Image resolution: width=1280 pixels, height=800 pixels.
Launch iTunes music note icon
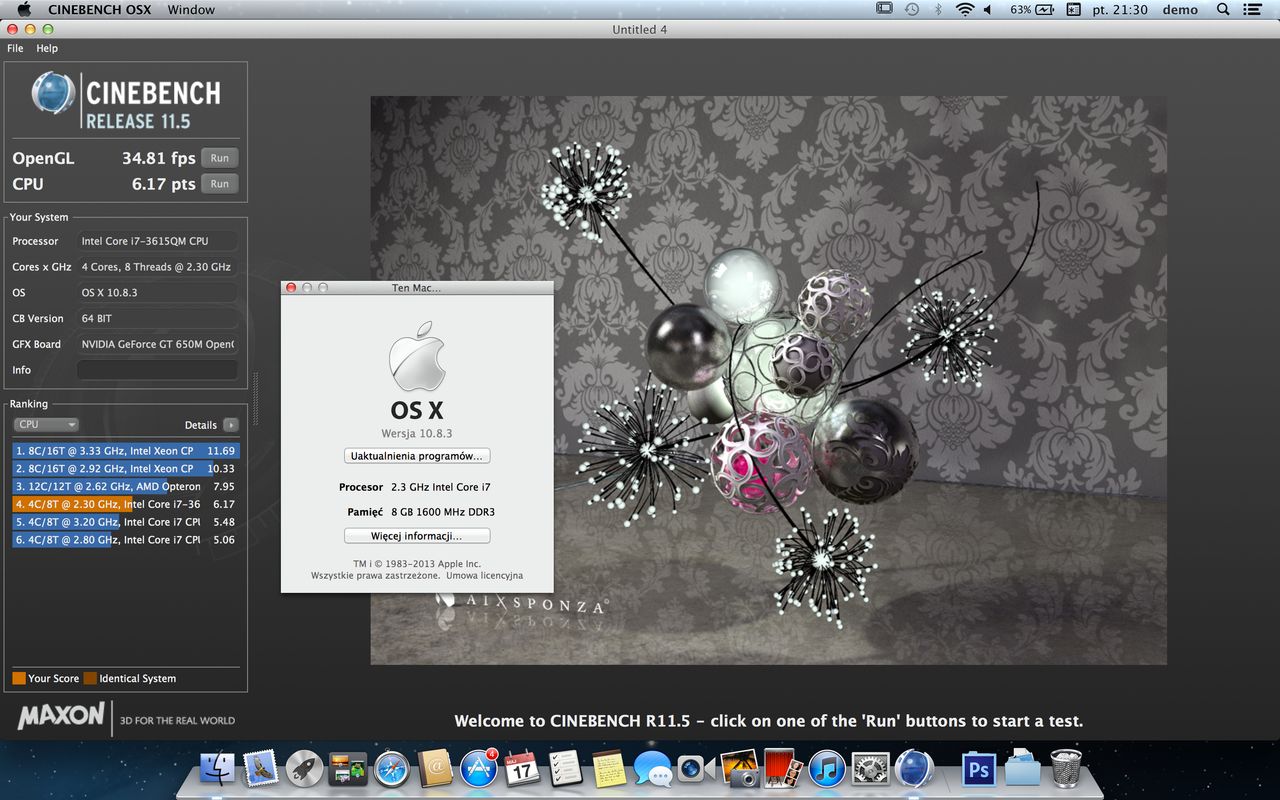pos(827,768)
